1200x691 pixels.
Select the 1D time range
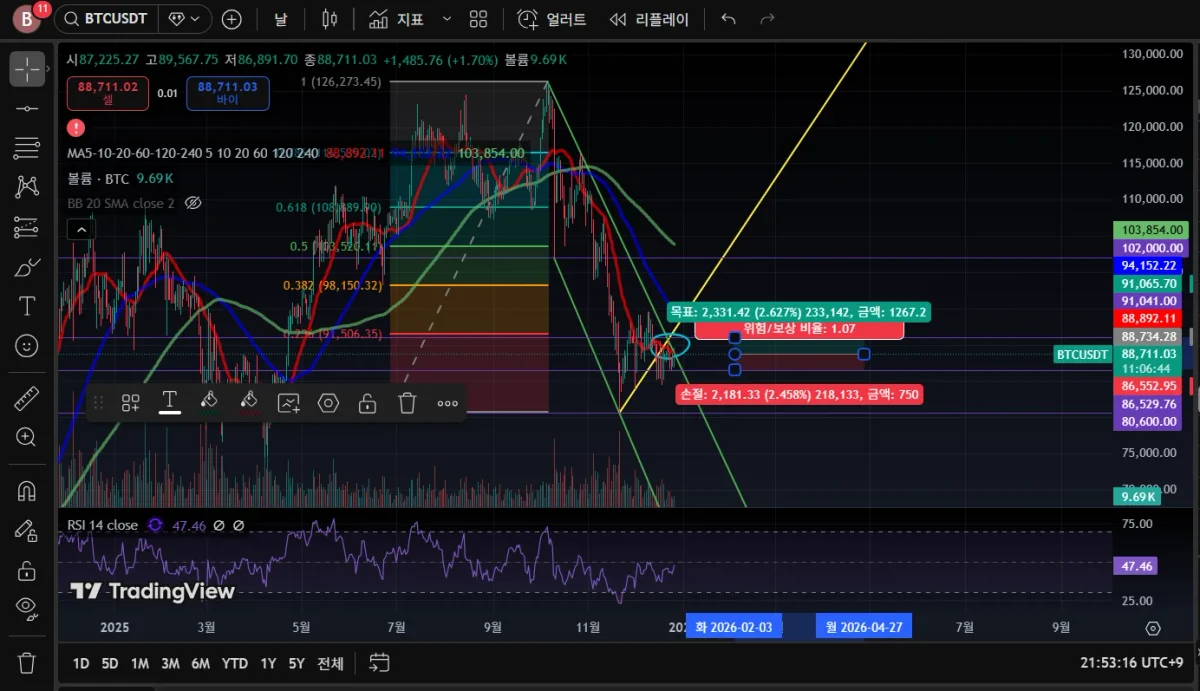pyautogui.click(x=82, y=663)
